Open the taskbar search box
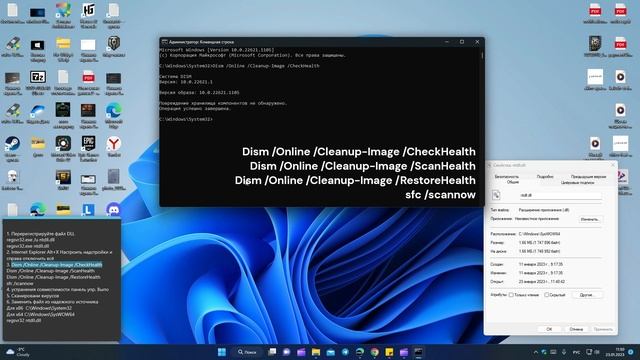Viewport: 640px width, 360px height. coord(247,352)
